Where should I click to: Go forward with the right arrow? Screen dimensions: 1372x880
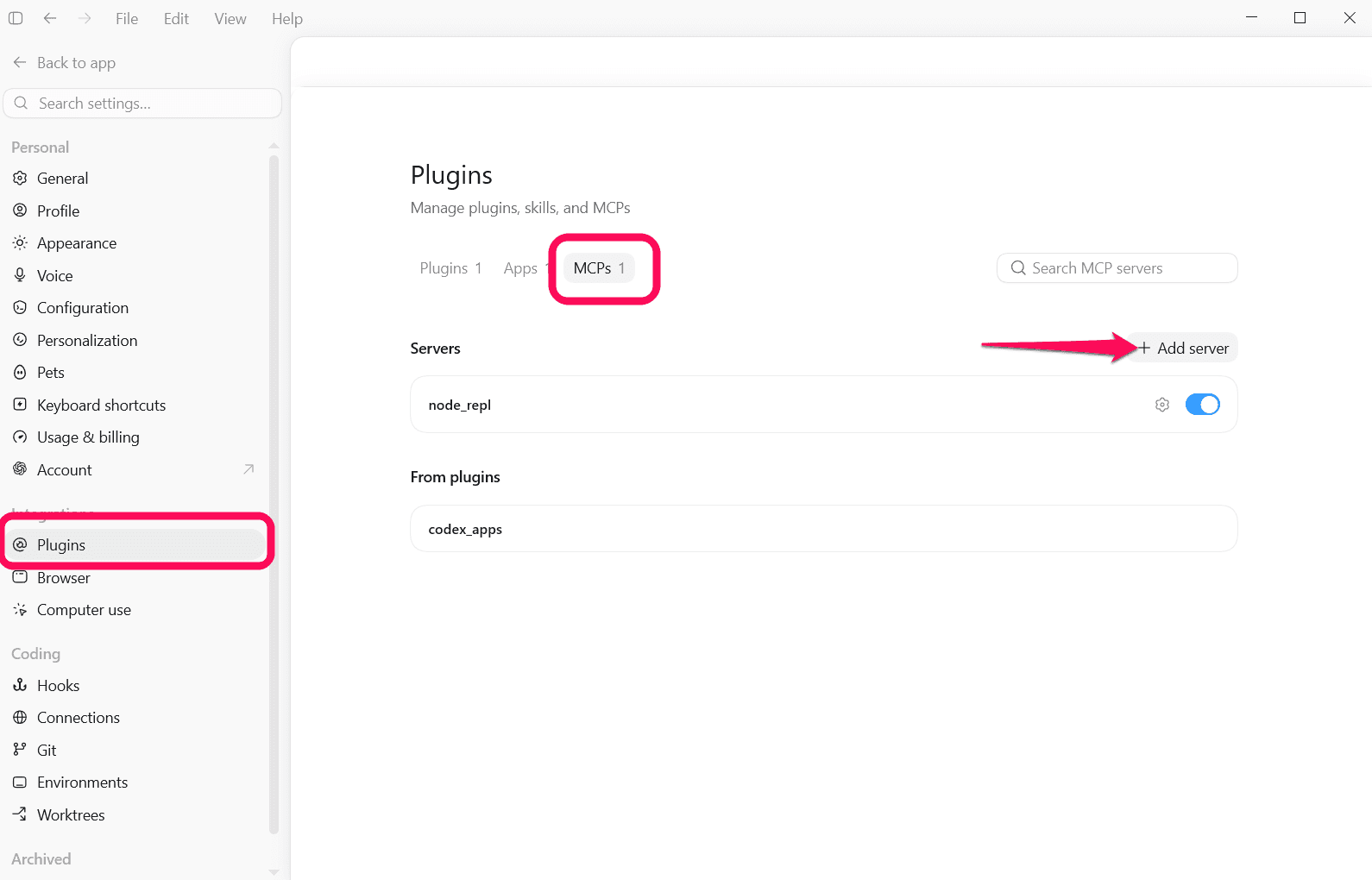(85, 18)
